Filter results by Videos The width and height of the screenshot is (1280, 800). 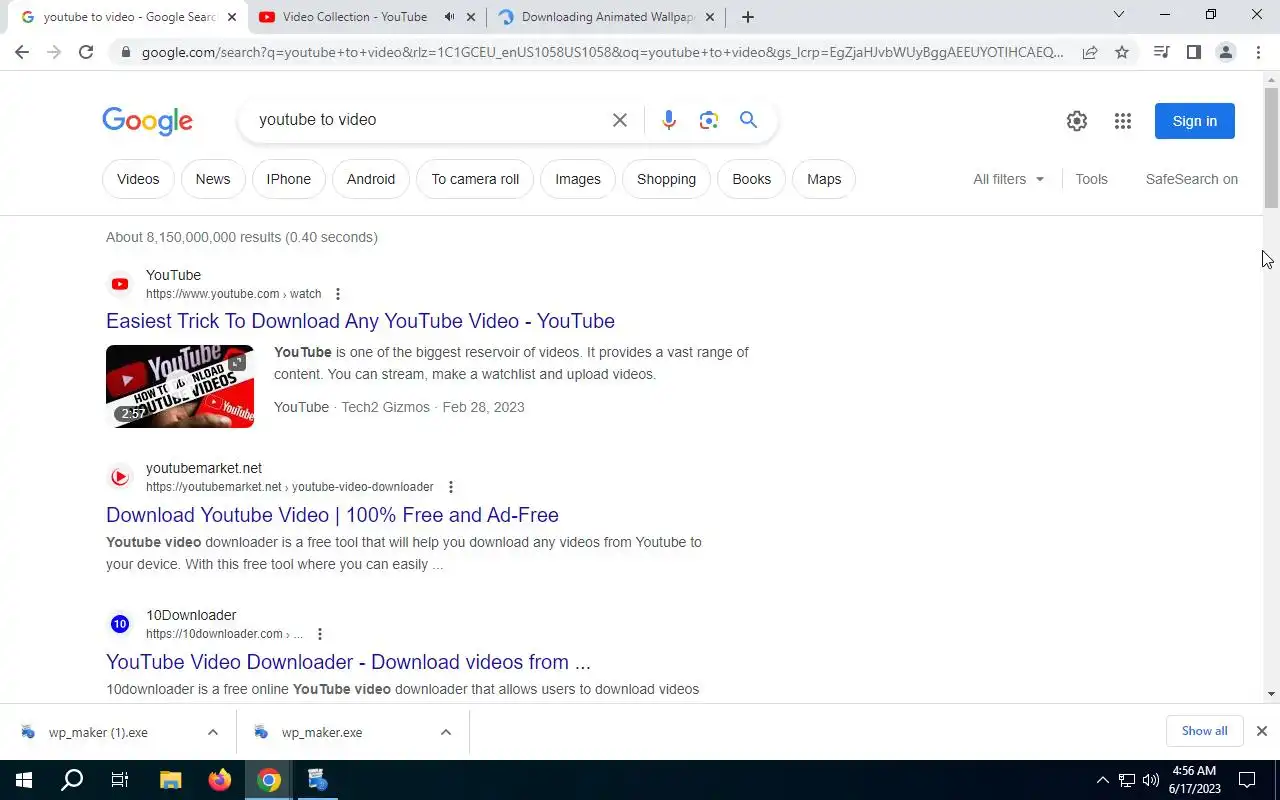pos(138,179)
